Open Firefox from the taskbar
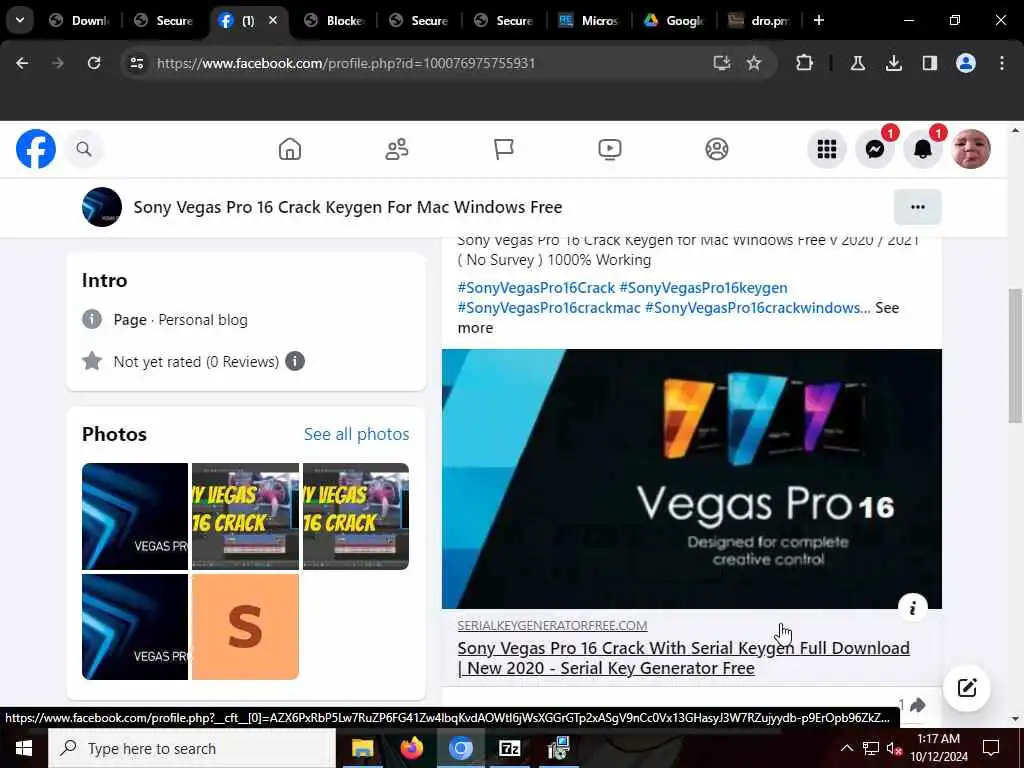Screen dimensions: 1024x768 pos(411,748)
